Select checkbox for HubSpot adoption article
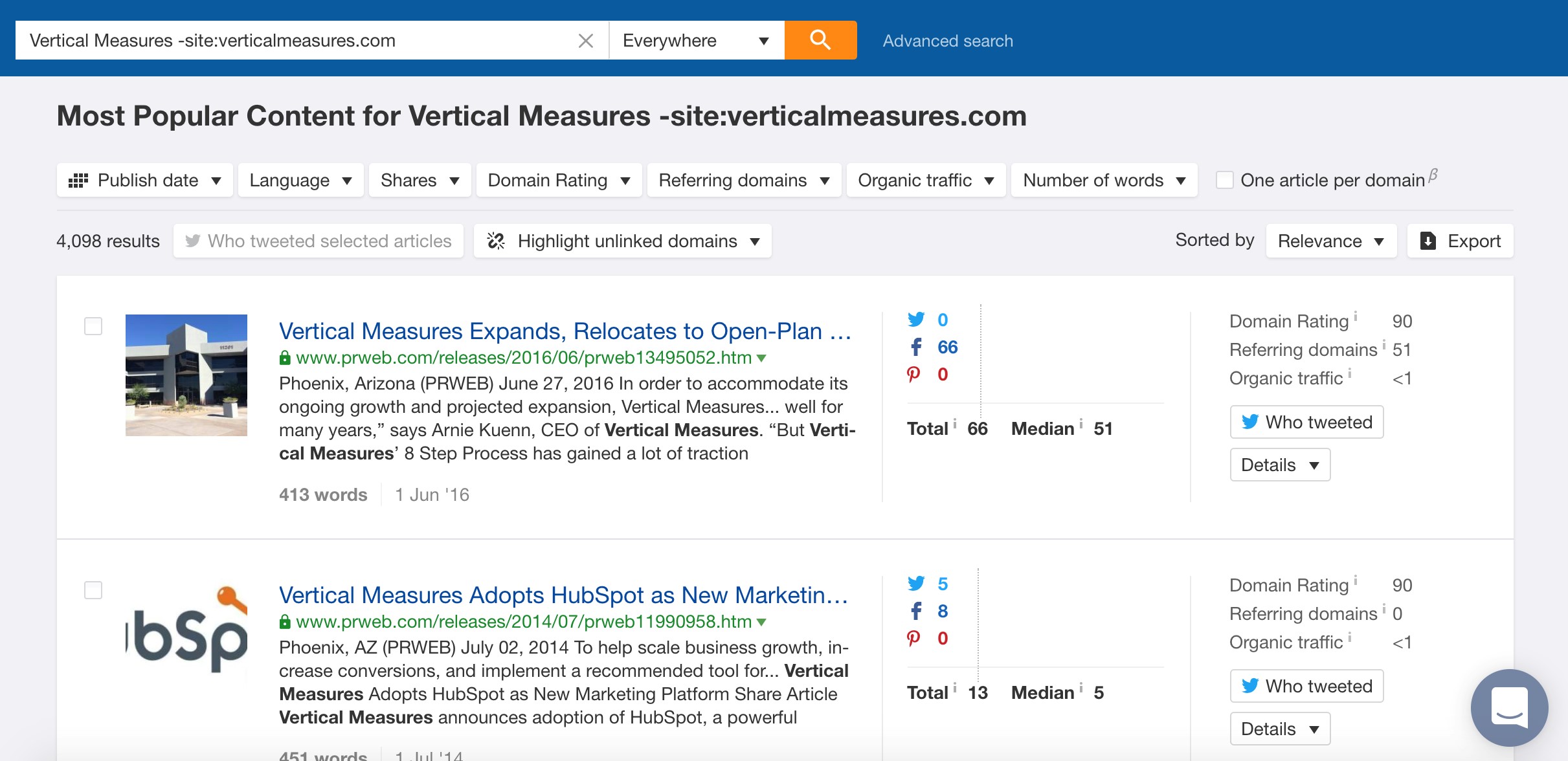The image size is (1568, 761). (x=93, y=590)
